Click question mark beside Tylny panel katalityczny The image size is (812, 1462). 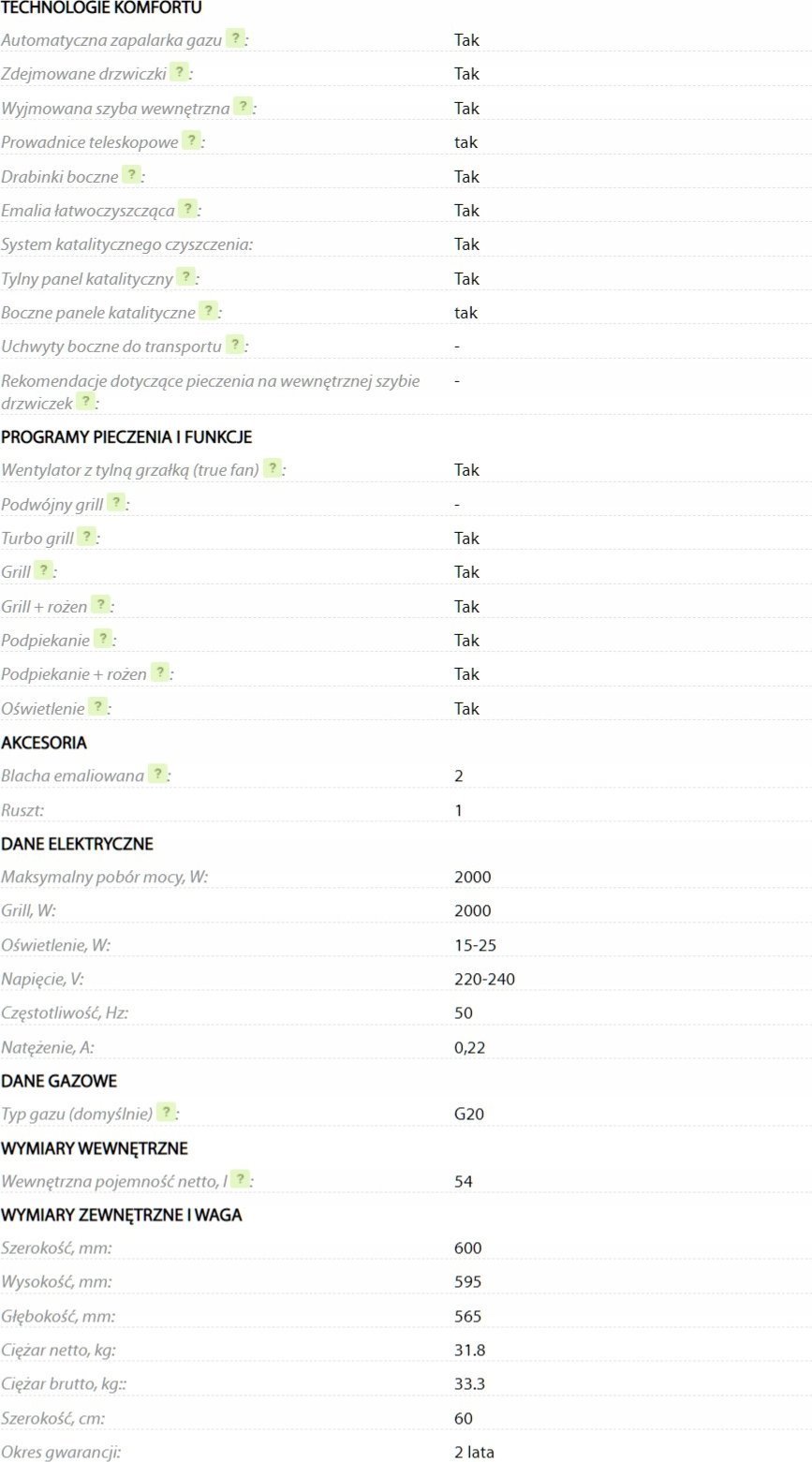coord(185,277)
